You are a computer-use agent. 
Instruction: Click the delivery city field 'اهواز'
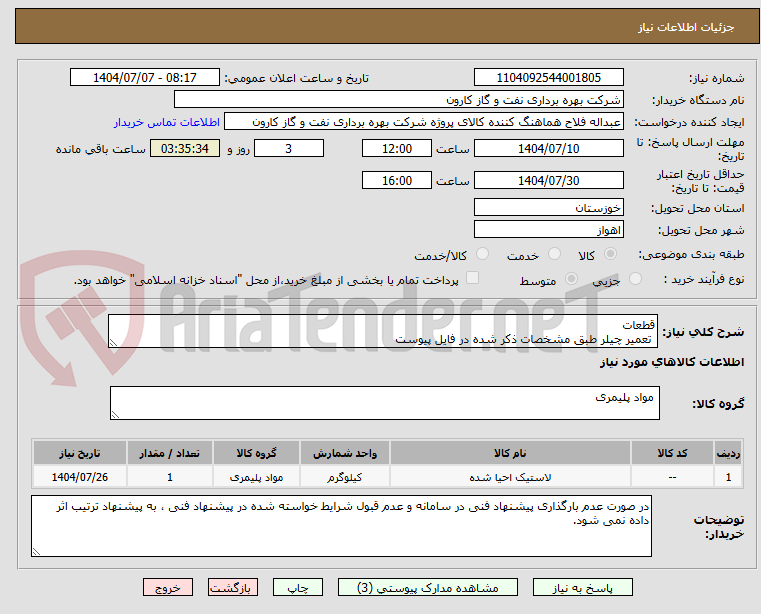549,230
